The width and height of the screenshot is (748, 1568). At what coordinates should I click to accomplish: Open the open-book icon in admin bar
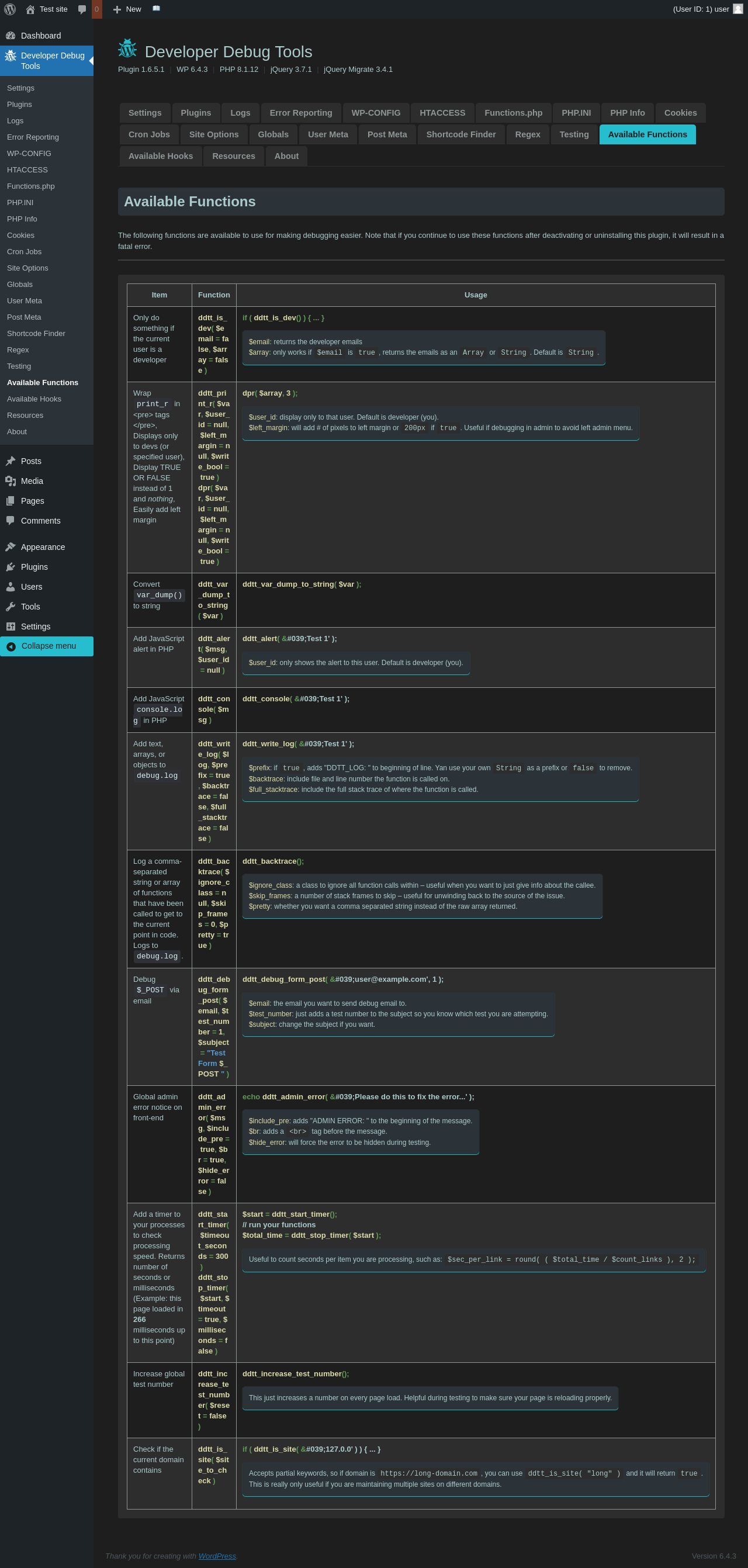tap(157, 9)
